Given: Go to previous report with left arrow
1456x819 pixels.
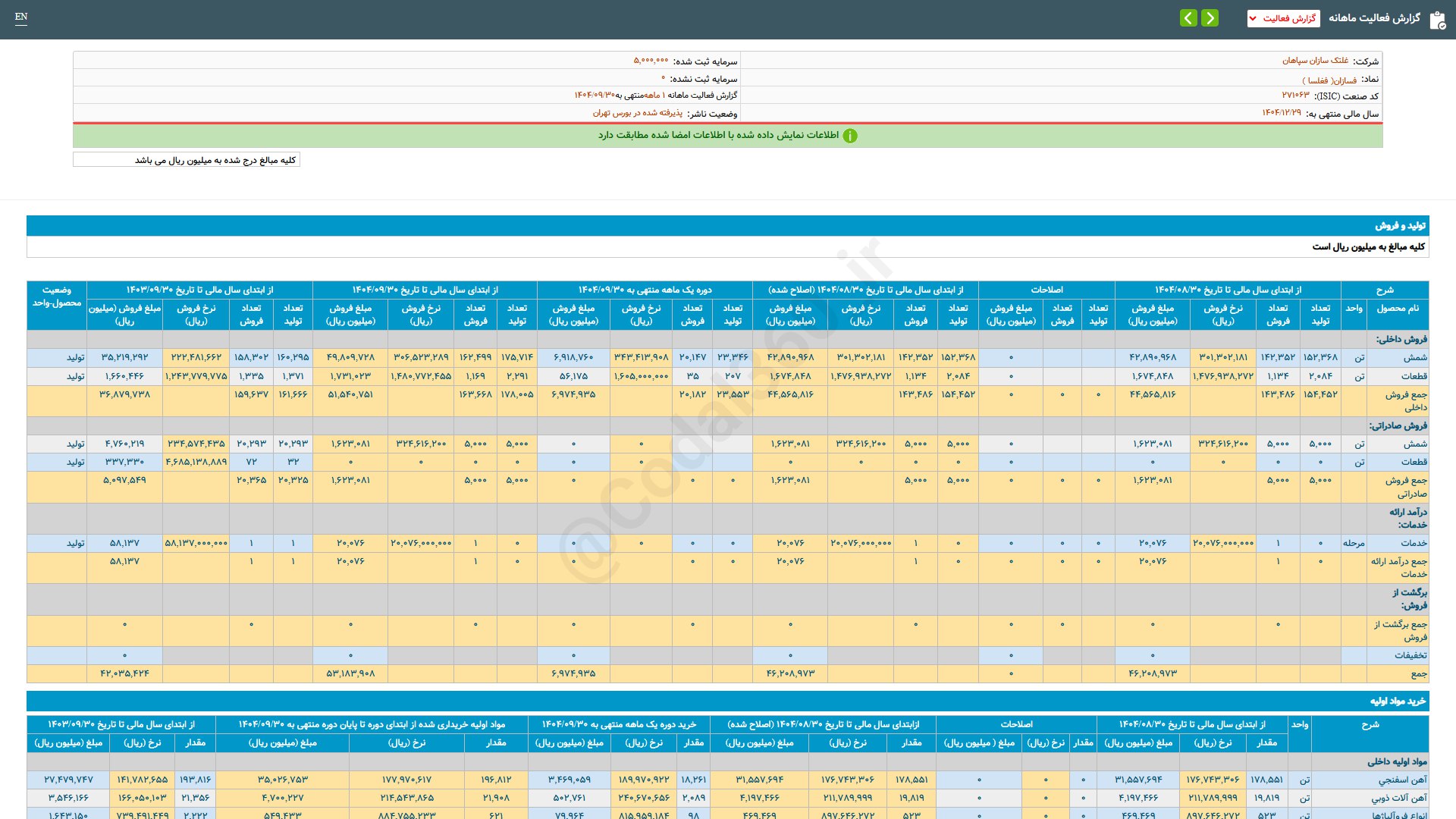Looking at the screenshot, I should pos(1188,18).
